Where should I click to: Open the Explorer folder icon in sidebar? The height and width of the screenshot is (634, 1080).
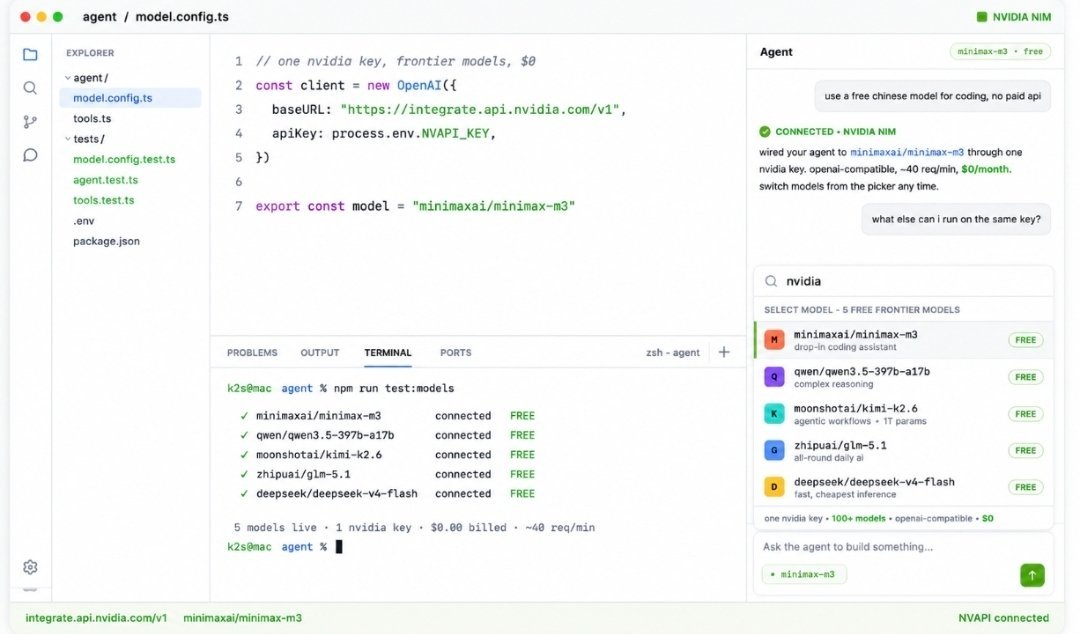pyautogui.click(x=30, y=54)
